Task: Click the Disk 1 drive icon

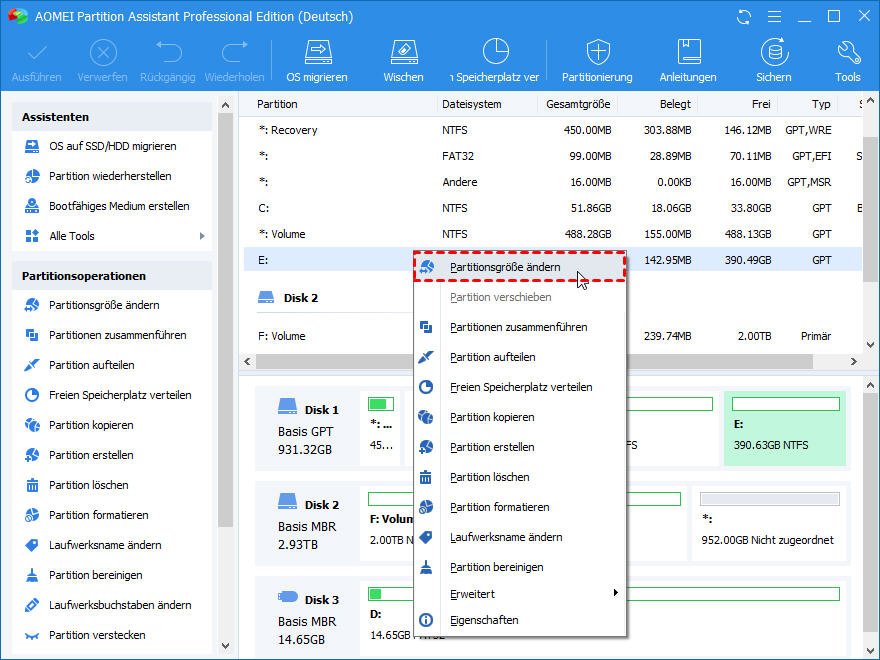Action: pyautogui.click(x=287, y=406)
